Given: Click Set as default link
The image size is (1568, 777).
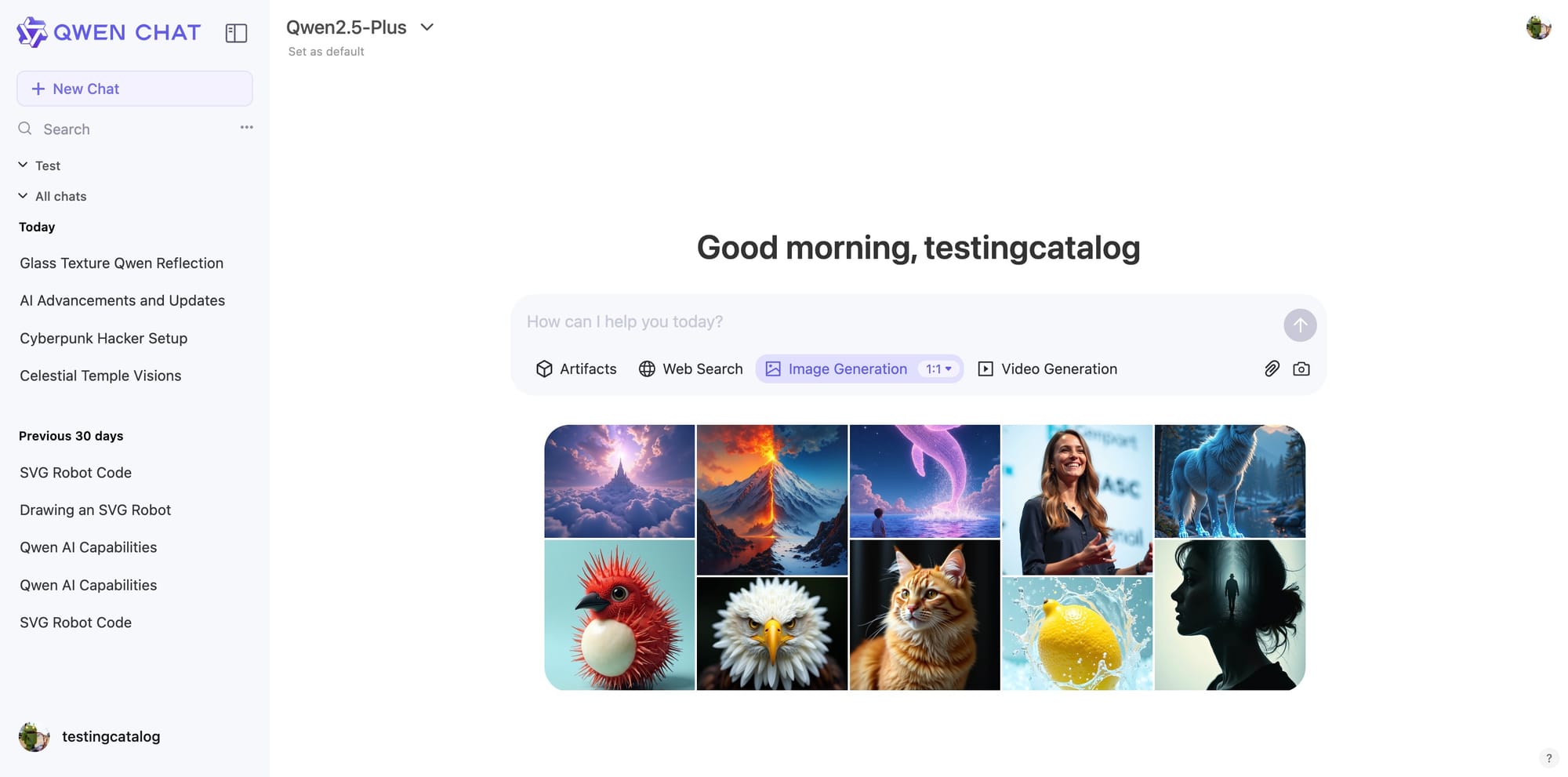Looking at the screenshot, I should pos(326,52).
